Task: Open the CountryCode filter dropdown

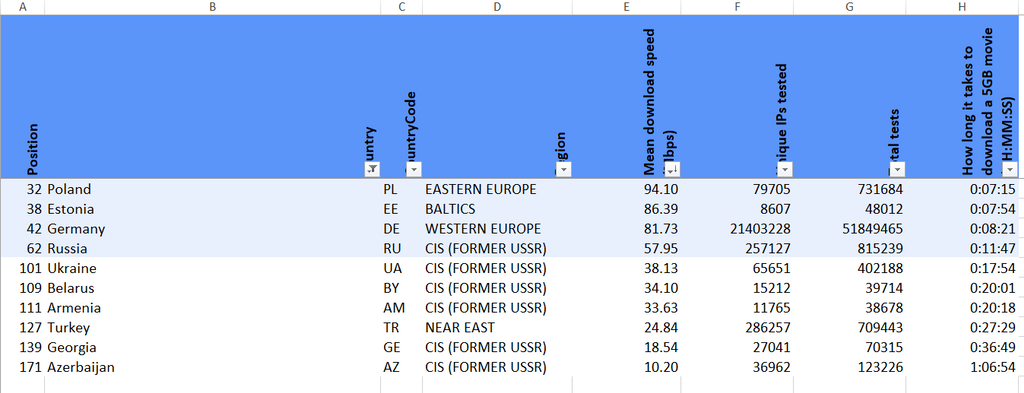Action: click(x=413, y=169)
